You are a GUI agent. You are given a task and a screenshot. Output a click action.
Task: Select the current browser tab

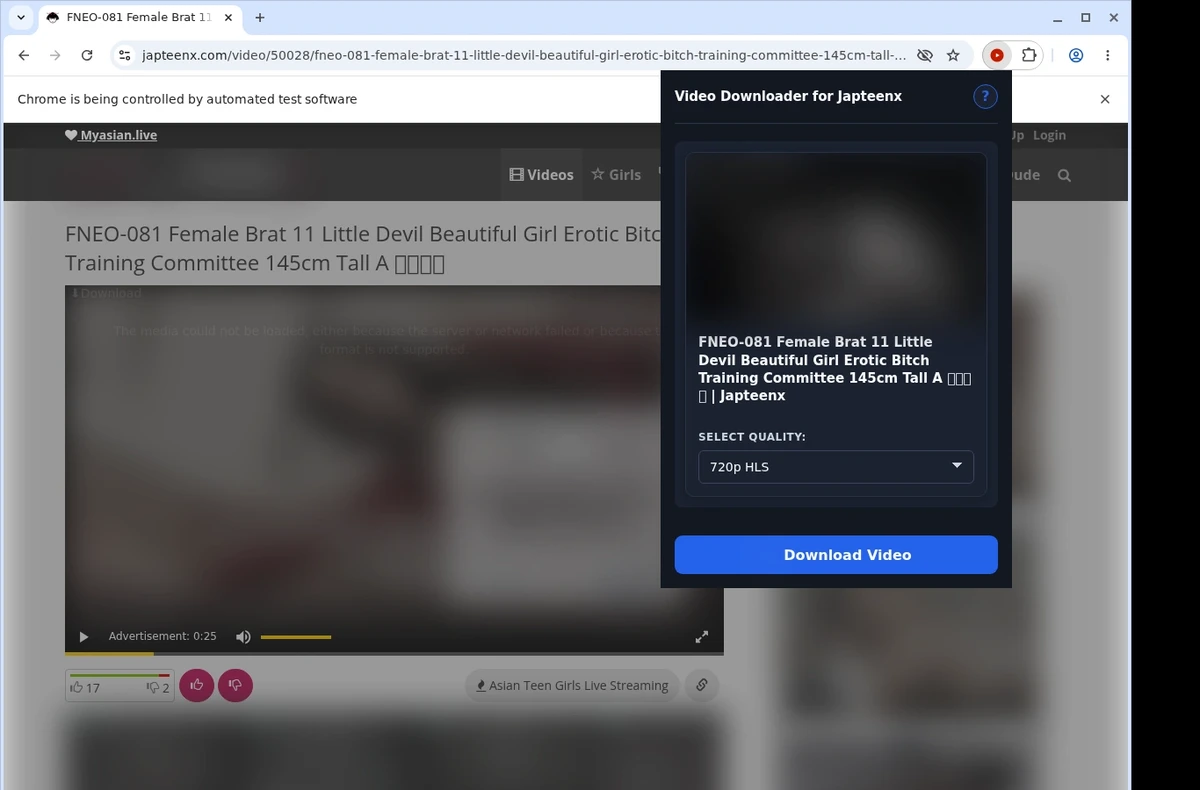pos(138,17)
